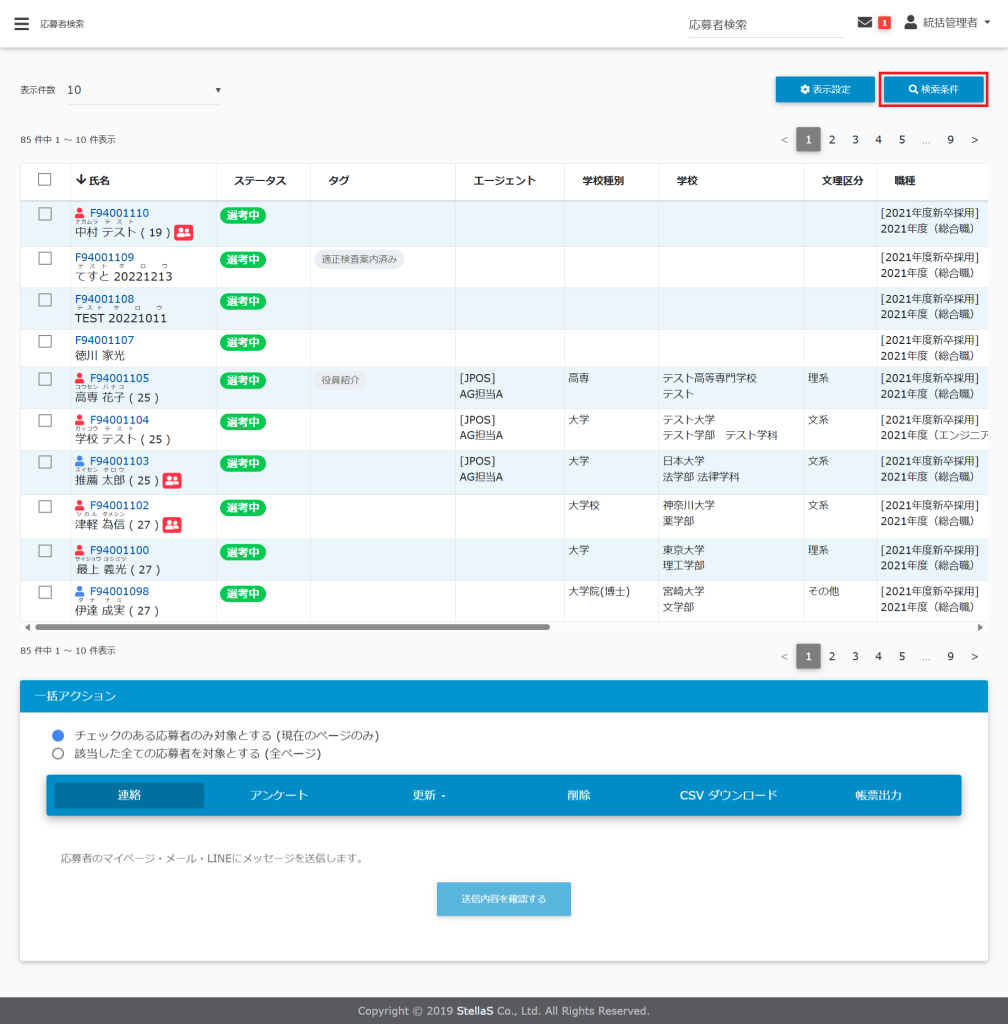Sort by the 氏名 column arrow
Viewport: 1008px width, 1024px height.
(81, 181)
